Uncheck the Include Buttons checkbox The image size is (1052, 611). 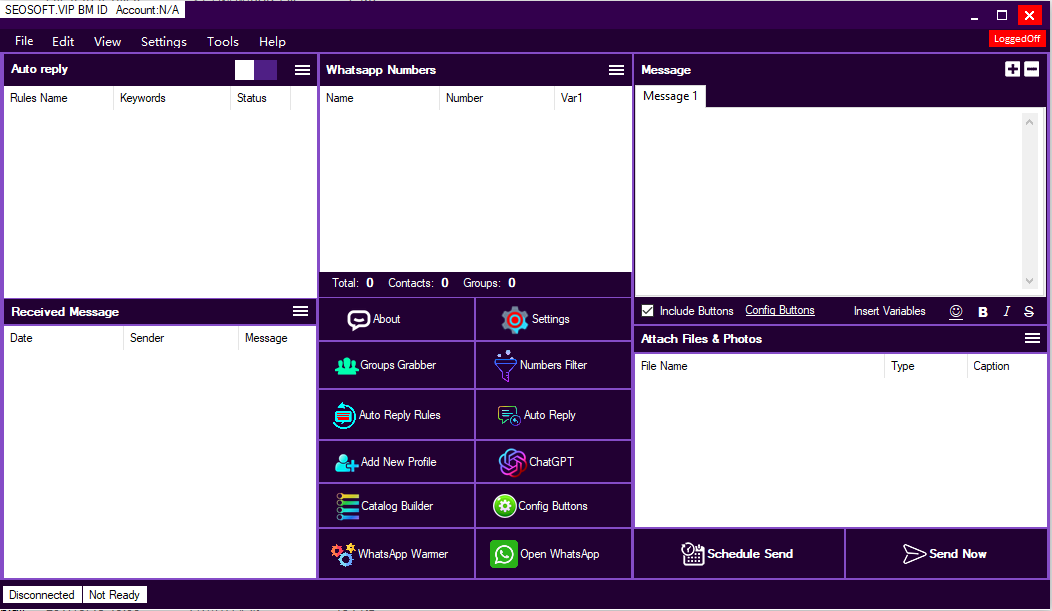click(x=647, y=311)
